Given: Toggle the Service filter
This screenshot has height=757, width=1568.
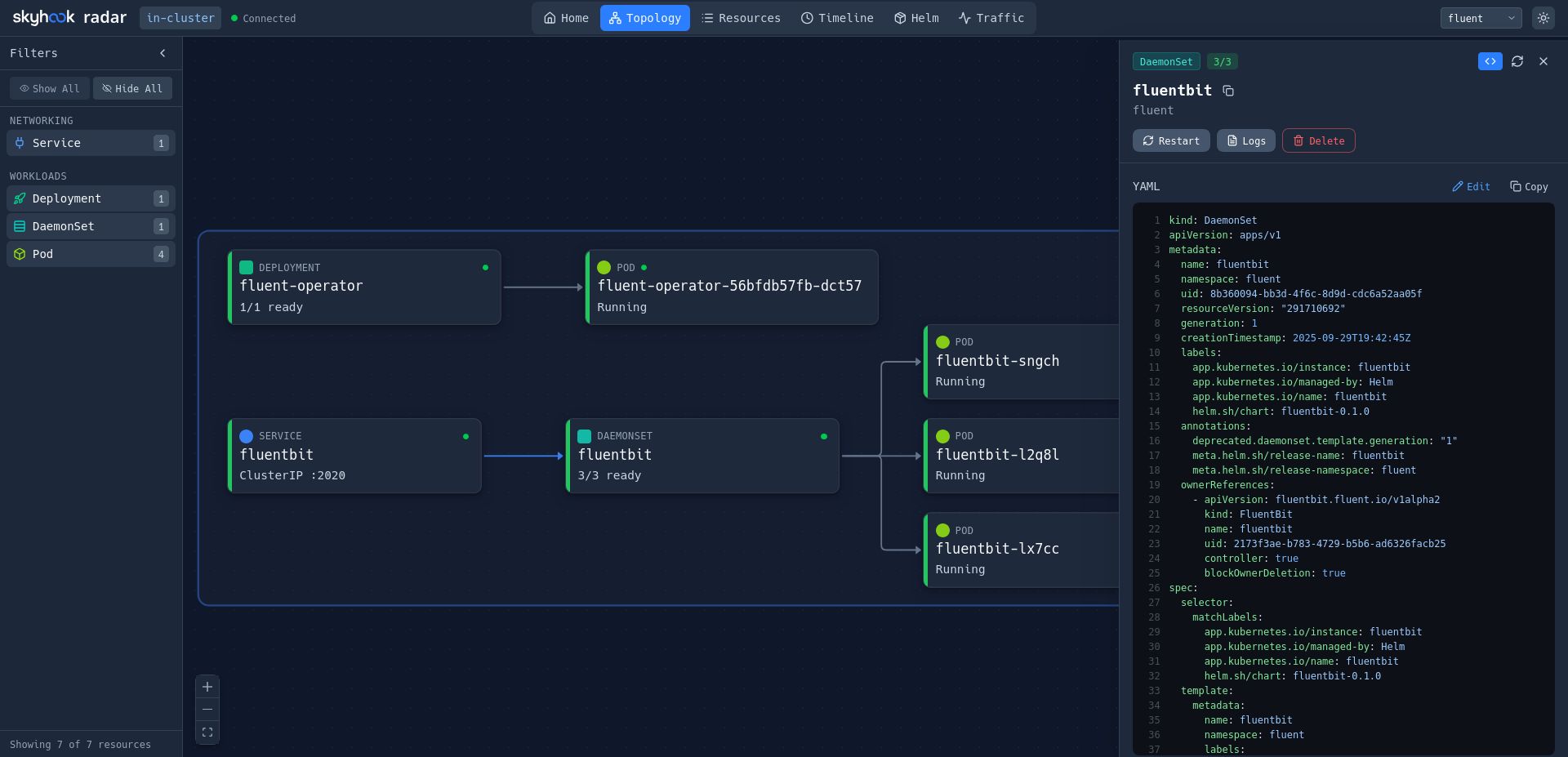Looking at the screenshot, I should tap(91, 143).
